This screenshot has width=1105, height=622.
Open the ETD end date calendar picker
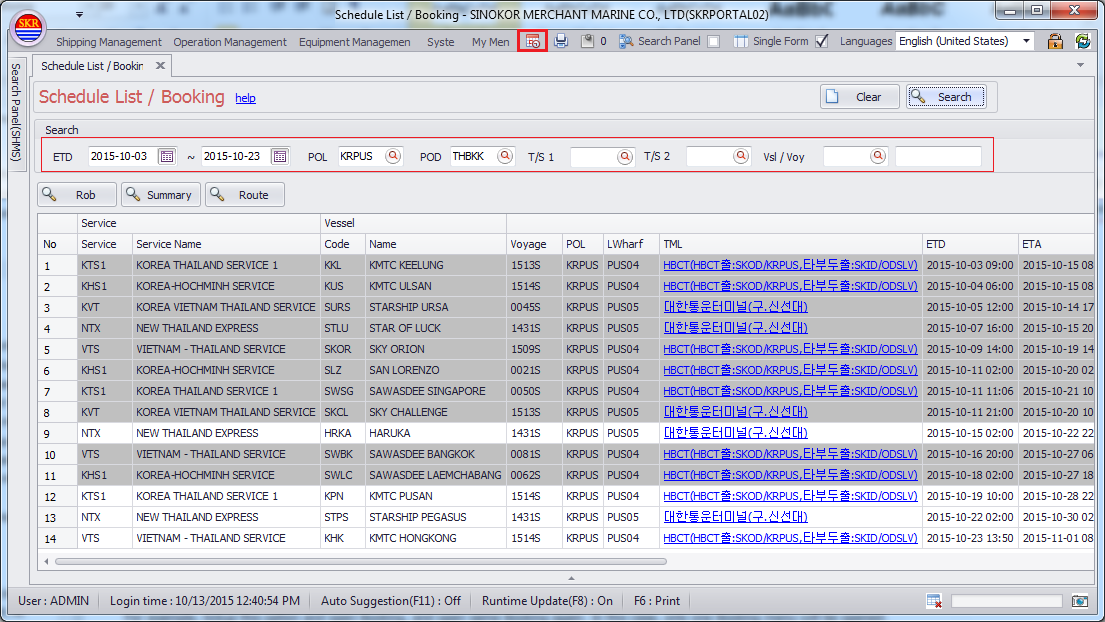pyautogui.click(x=280, y=156)
